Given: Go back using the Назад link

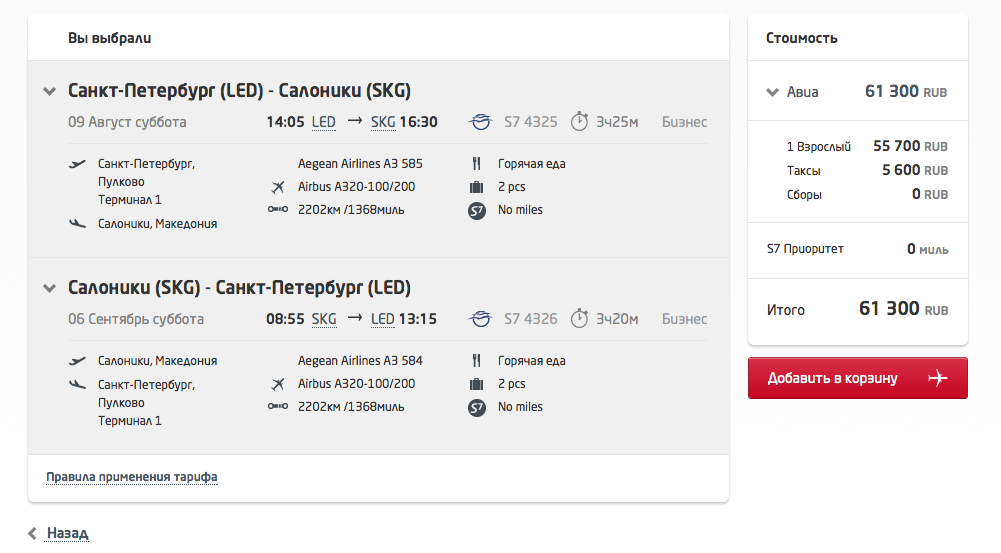Looking at the screenshot, I should pyautogui.click(x=68, y=533).
